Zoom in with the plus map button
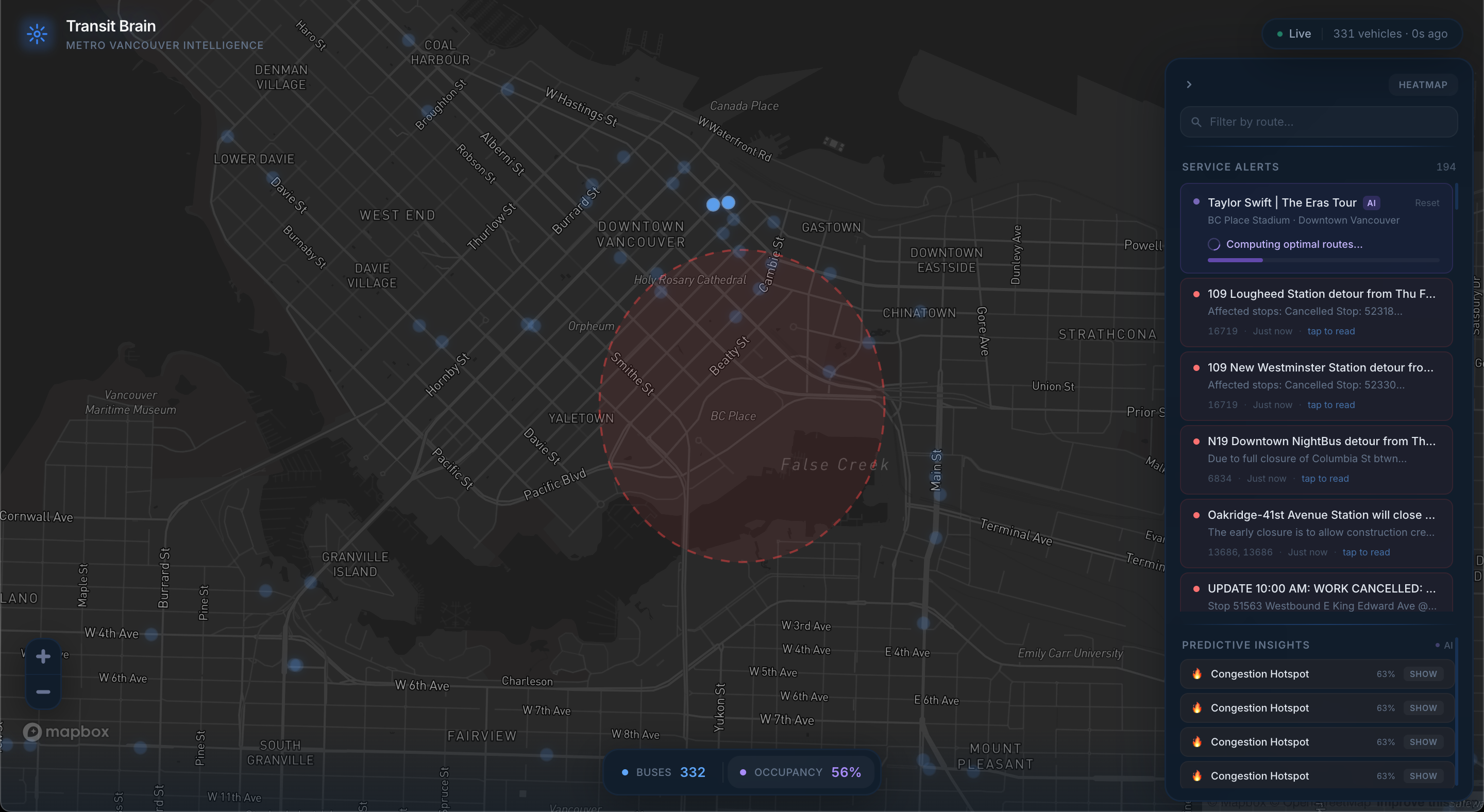Viewport: 1484px width, 812px height. pyautogui.click(x=43, y=656)
